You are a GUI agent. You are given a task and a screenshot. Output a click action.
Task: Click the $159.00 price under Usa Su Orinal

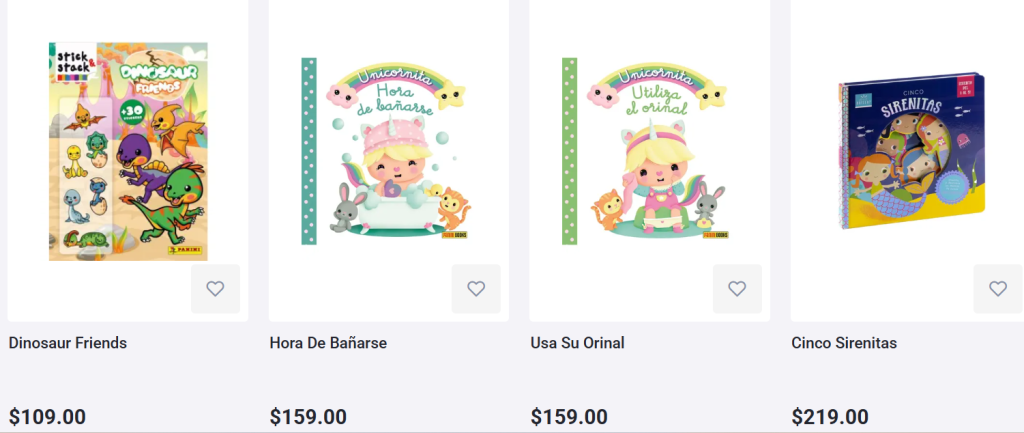coord(569,416)
